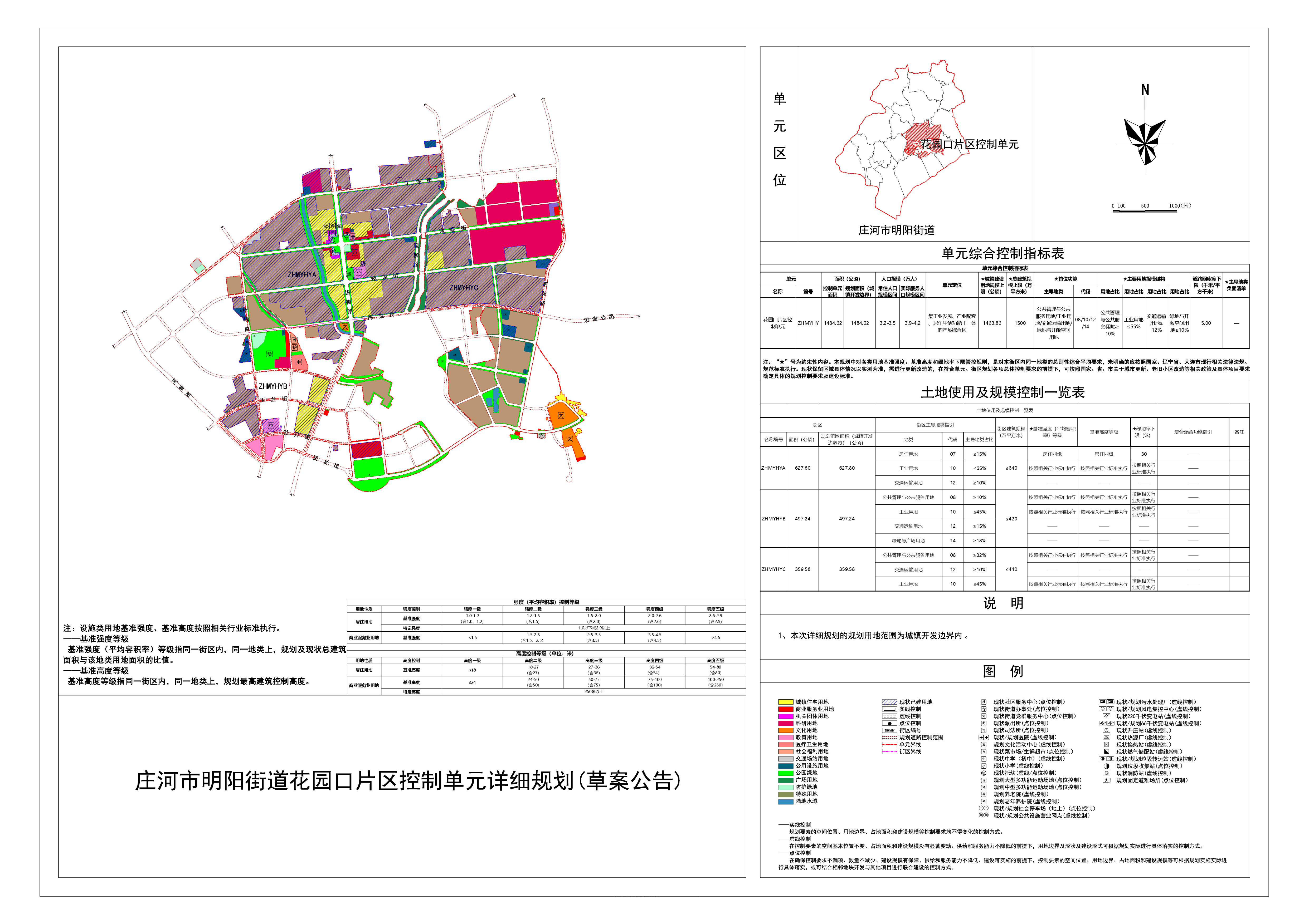Click the ≤640 building scale cell
Viewport: 1309px width, 924px height.
point(1011,468)
